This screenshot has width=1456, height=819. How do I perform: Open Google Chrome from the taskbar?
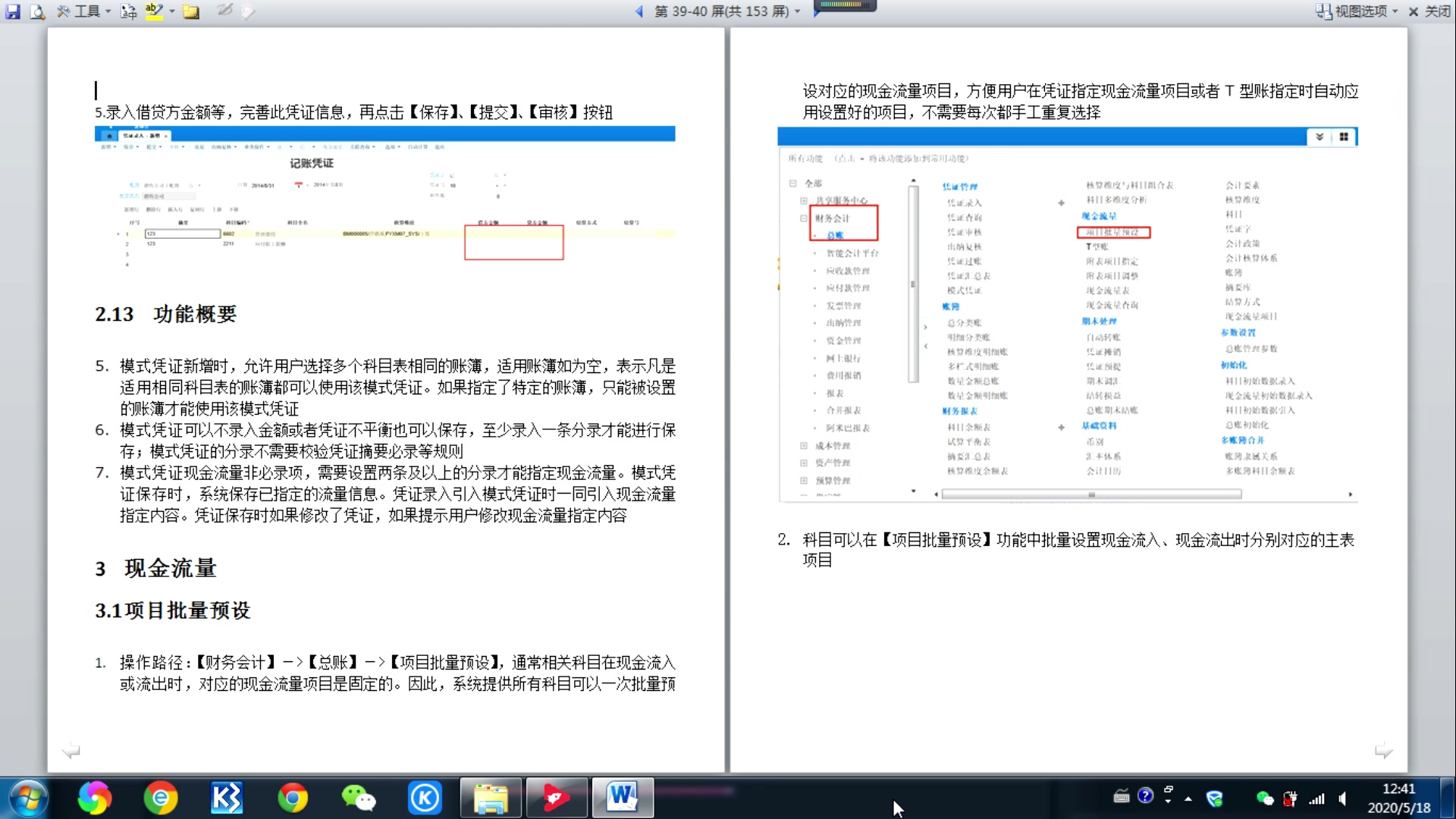pyautogui.click(x=292, y=798)
